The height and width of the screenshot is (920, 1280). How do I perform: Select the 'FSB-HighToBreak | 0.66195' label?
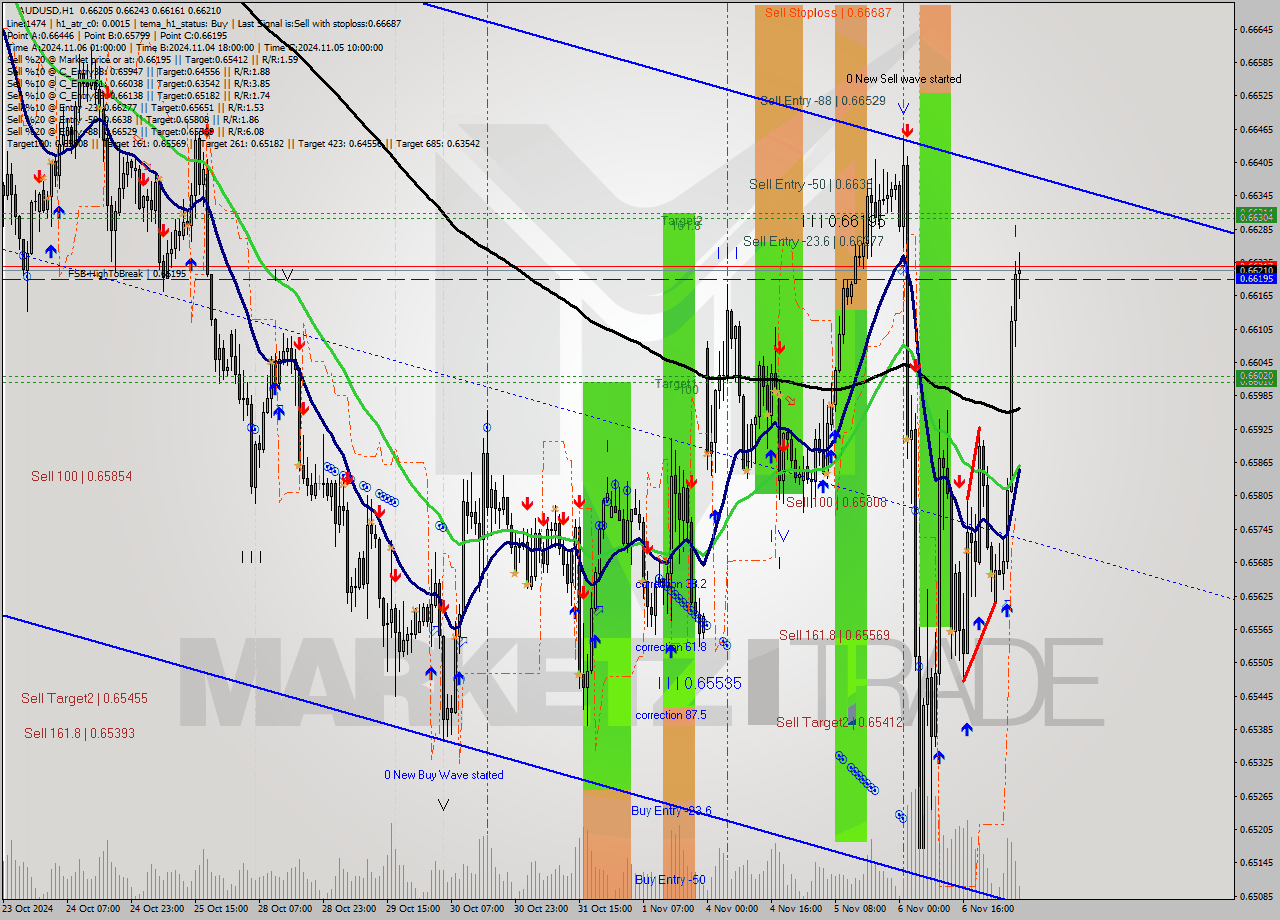(127, 273)
